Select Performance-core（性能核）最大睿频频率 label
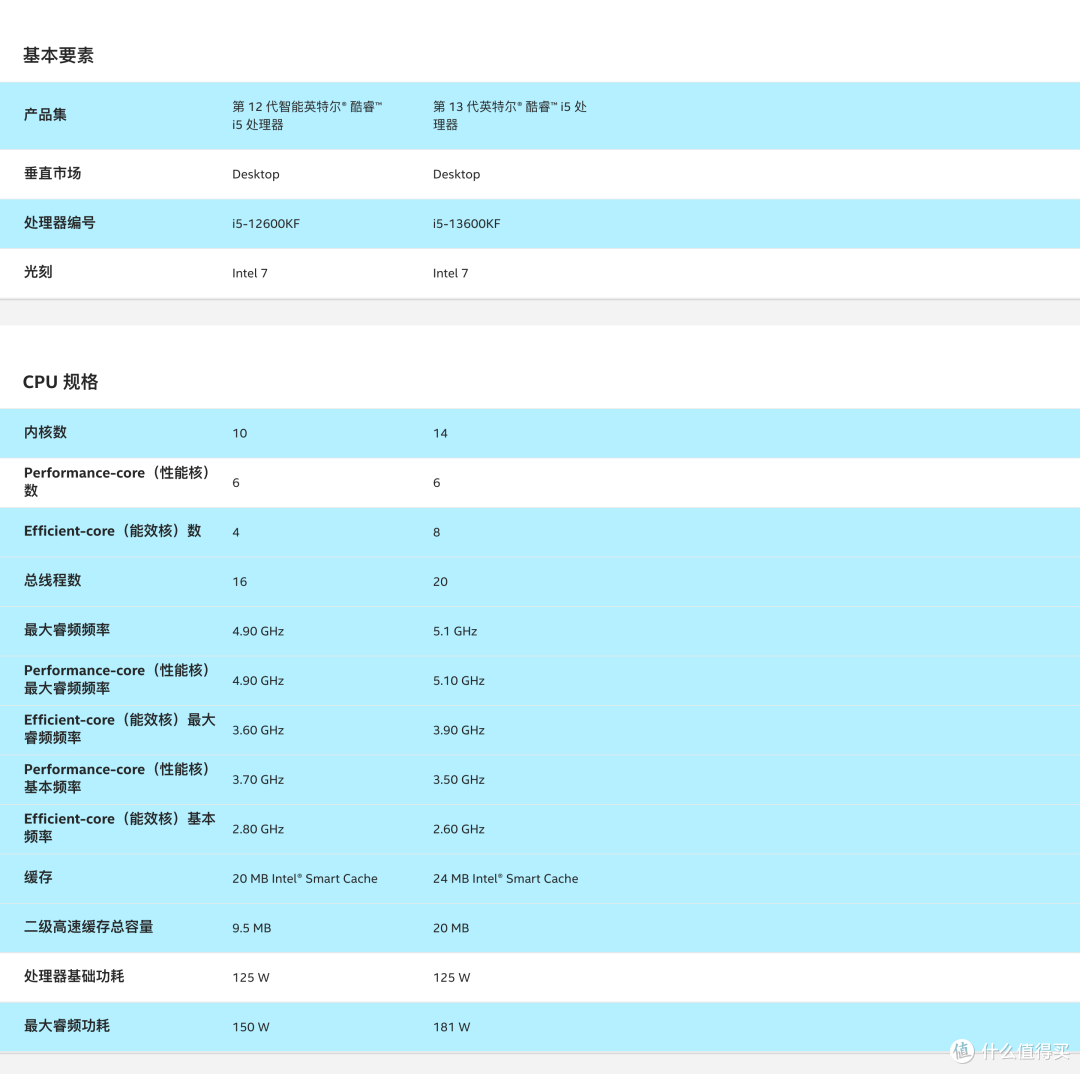This screenshot has height=1074, width=1080. click(116, 679)
